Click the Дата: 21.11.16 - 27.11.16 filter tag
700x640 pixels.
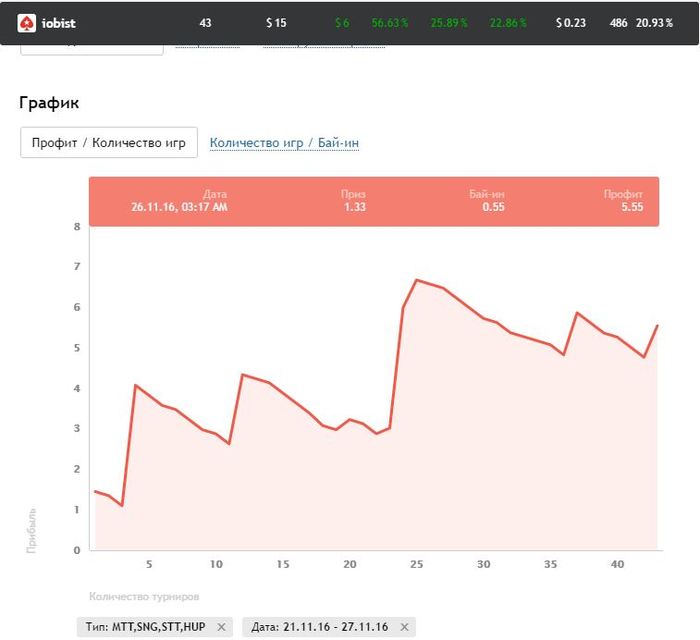(320, 627)
